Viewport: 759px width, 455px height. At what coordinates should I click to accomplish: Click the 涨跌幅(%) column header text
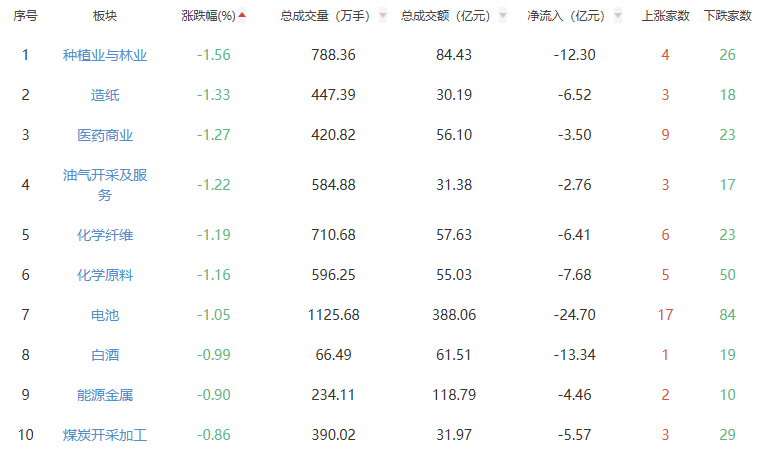[208, 16]
